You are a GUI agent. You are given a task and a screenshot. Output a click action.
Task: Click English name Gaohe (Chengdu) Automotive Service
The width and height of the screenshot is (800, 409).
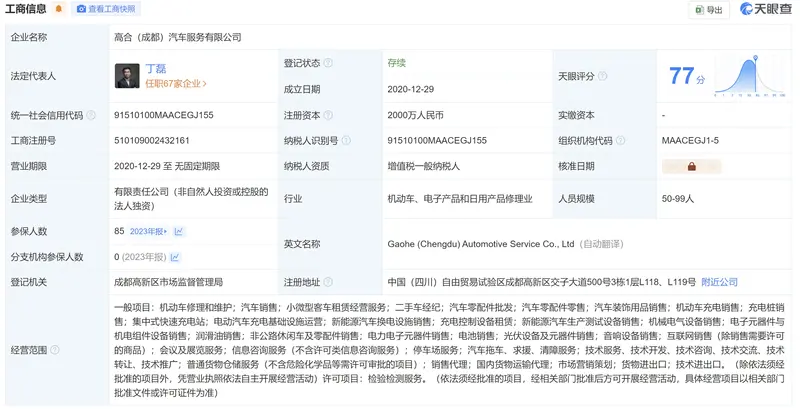point(481,244)
